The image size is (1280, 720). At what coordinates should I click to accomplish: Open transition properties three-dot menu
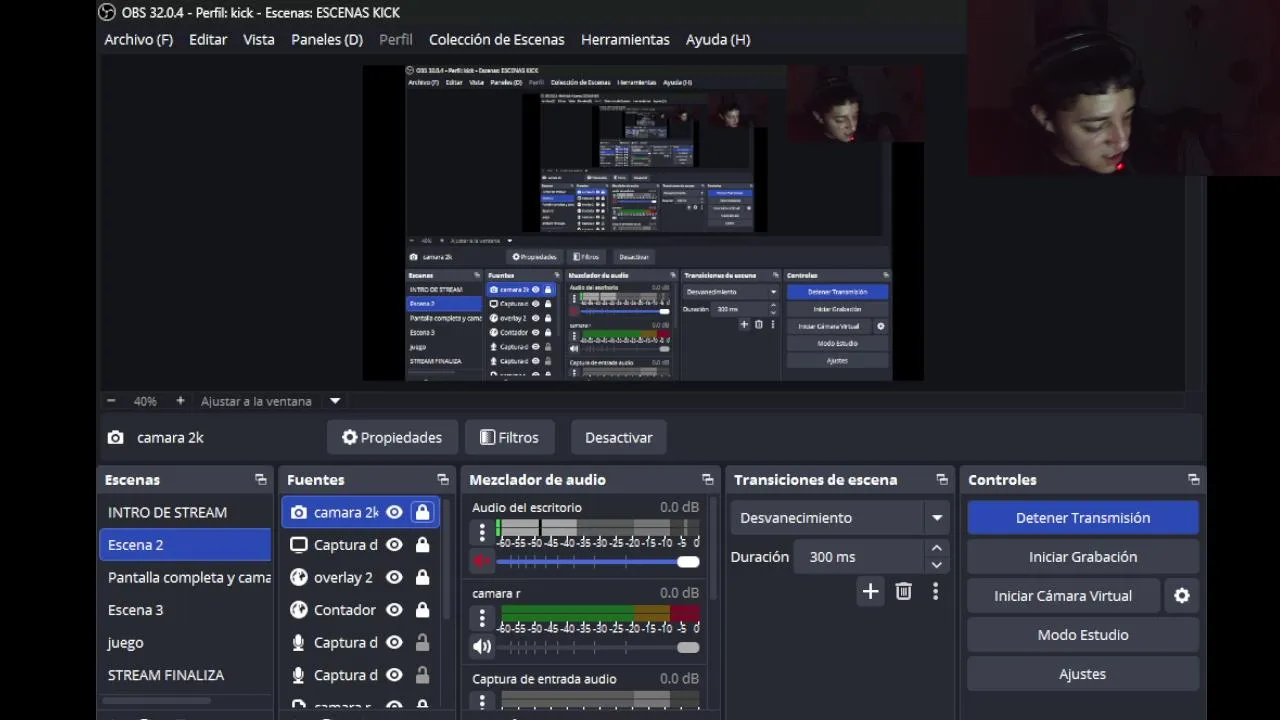click(x=935, y=592)
